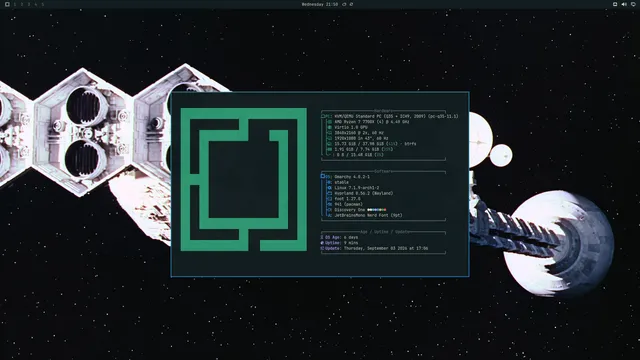Click the large green Omarchy logo in terminal

tap(244, 179)
